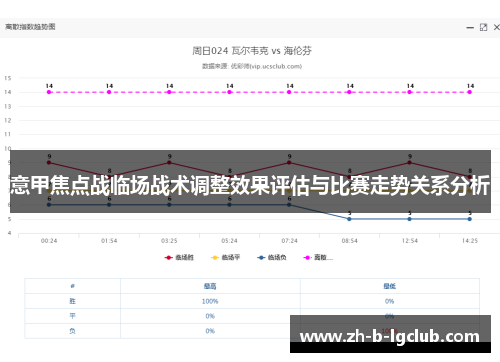Click the 最低 column header
500x362 pixels.
[x=389, y=286]
